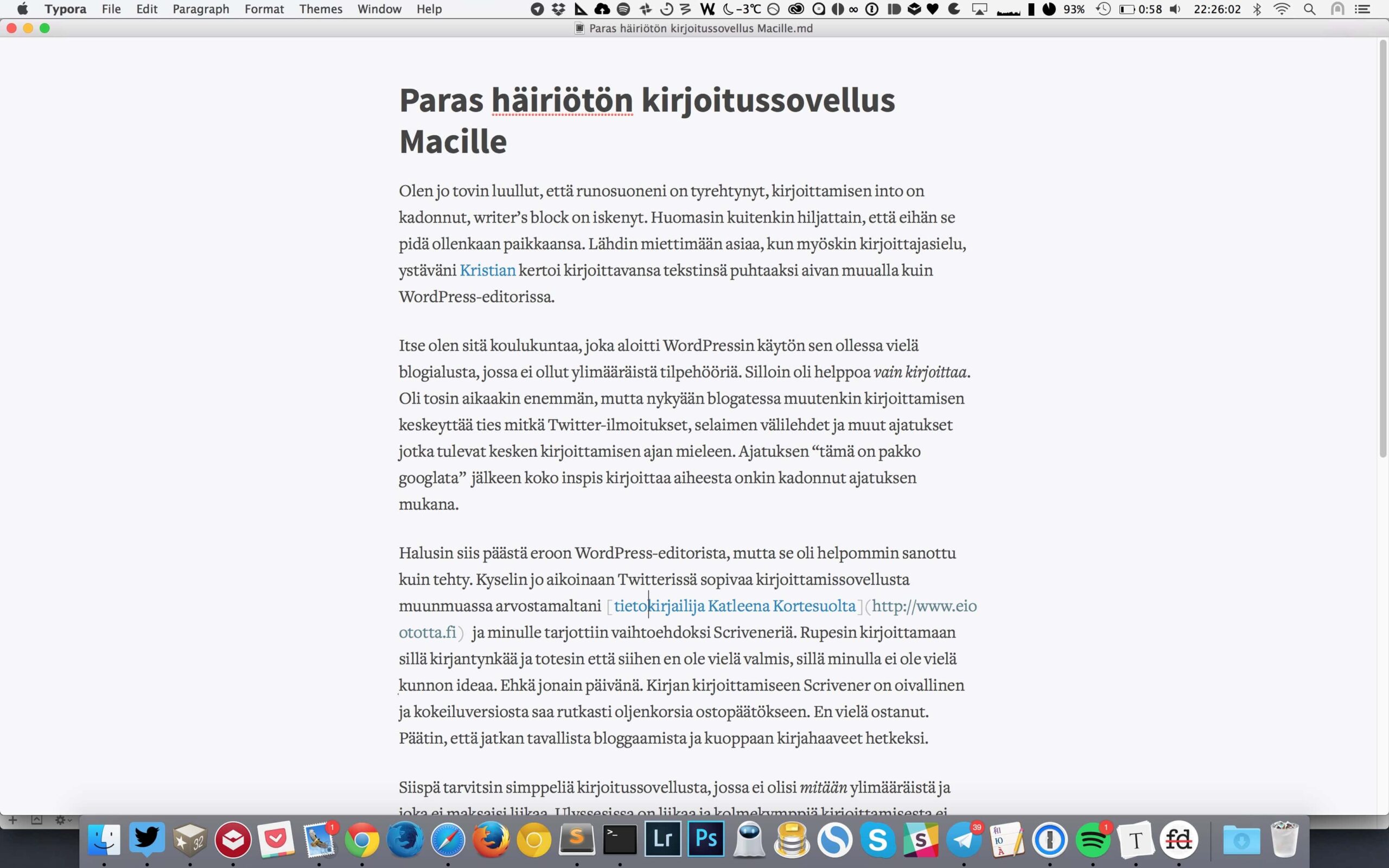Open Notification Center list icon

point(1362,9)
